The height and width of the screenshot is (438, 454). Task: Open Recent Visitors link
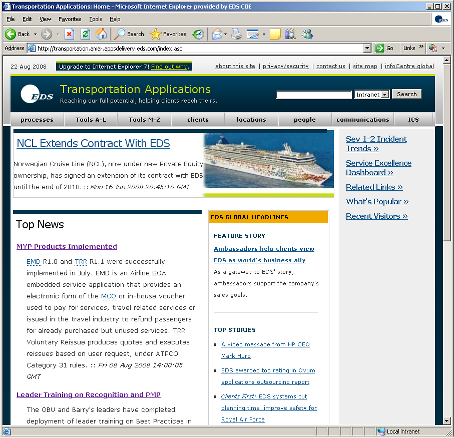377,216
